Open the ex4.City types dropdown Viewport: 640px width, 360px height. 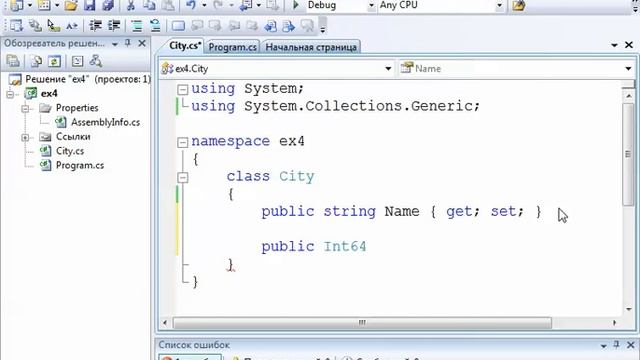(388, 69)
